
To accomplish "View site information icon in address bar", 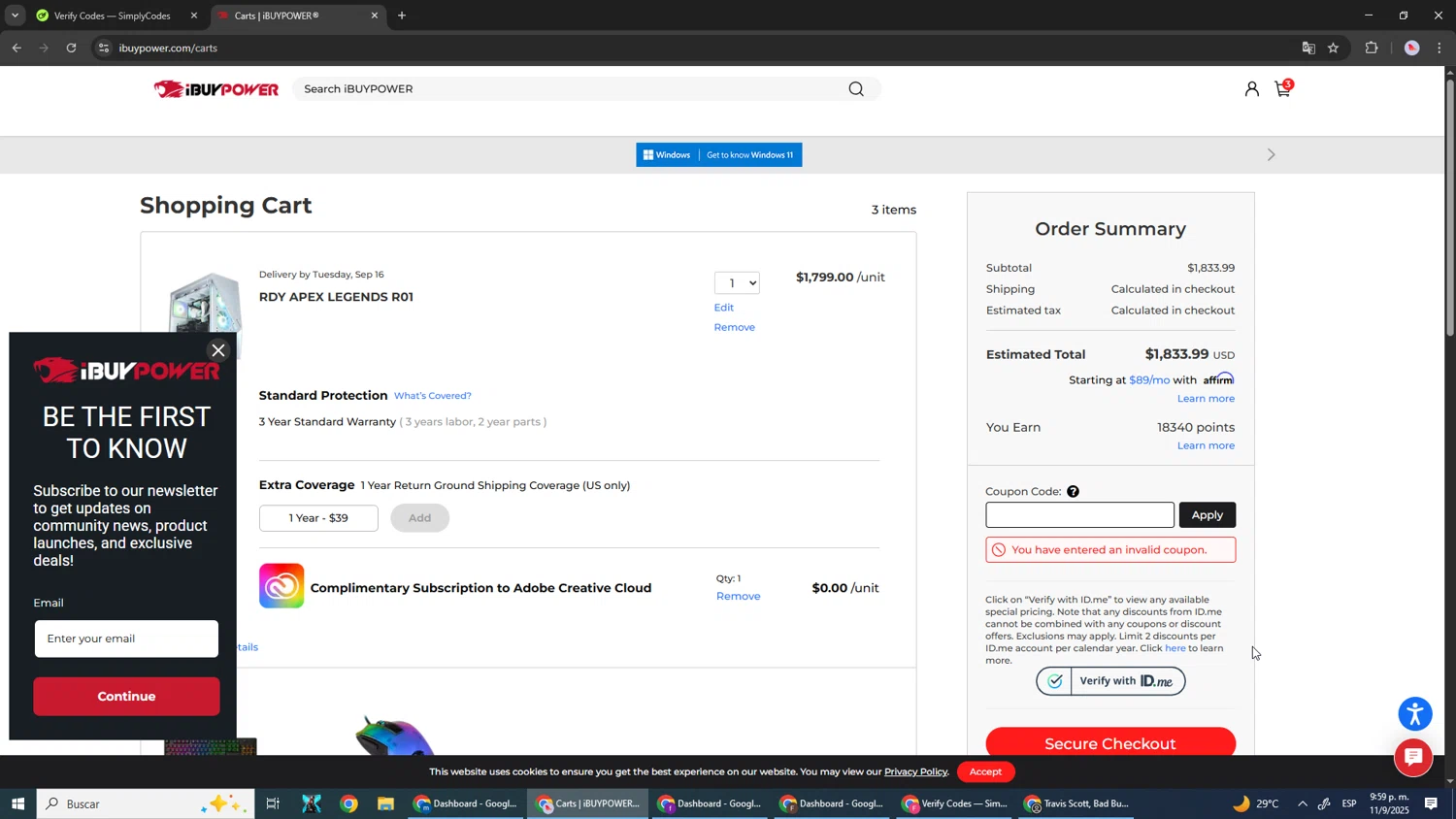I will pos(104,48).
